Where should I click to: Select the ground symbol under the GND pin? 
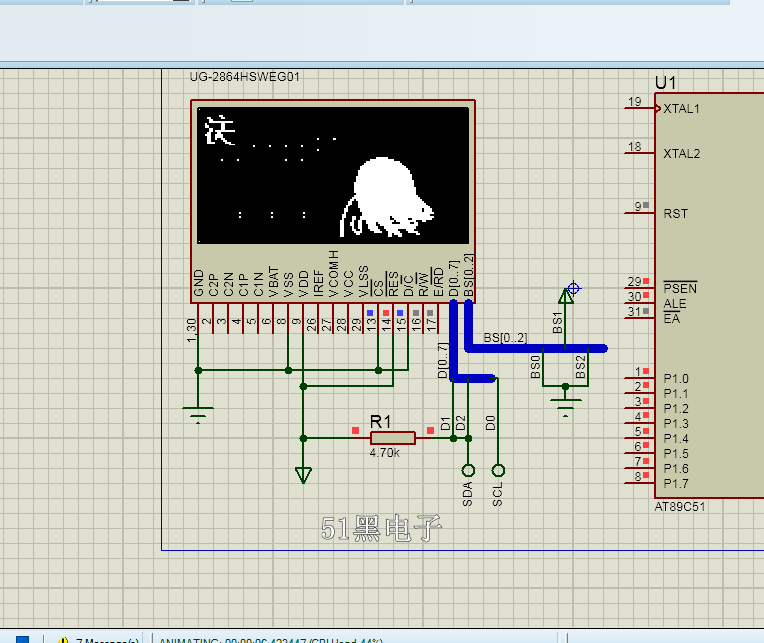coord(198,415)
